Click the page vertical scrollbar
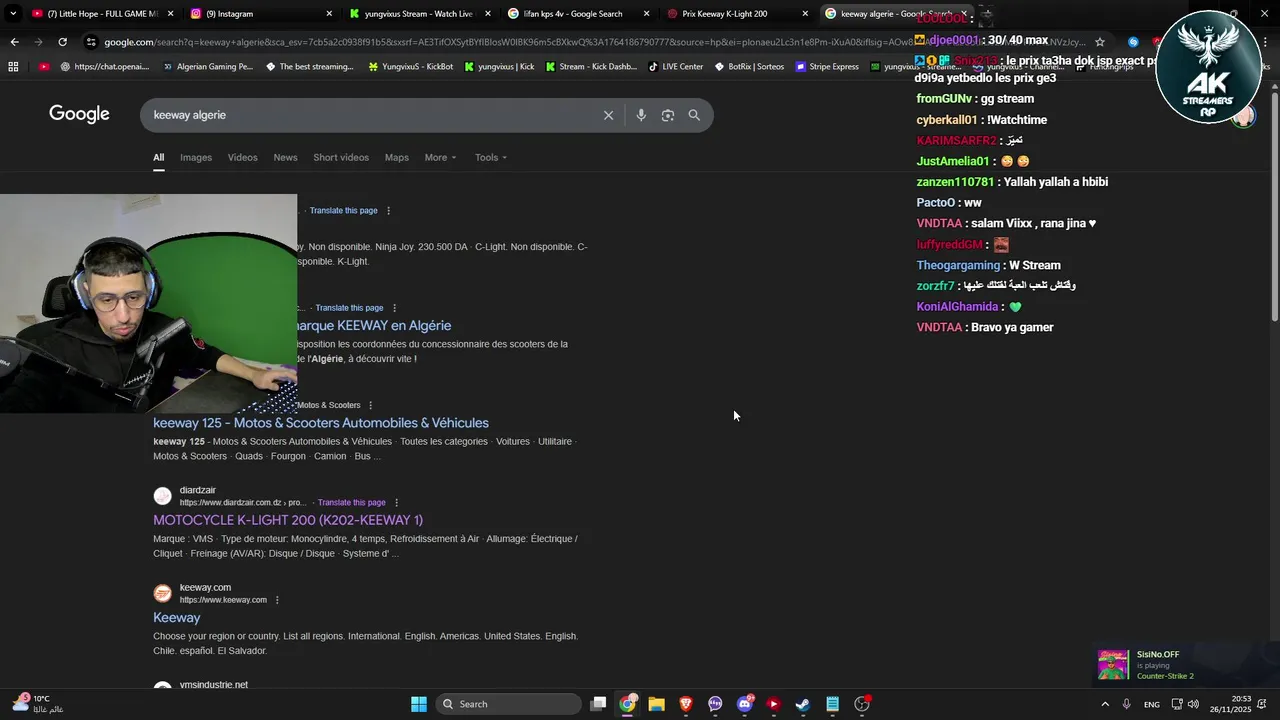1280x720 pixels. [x=1274, y=205]
